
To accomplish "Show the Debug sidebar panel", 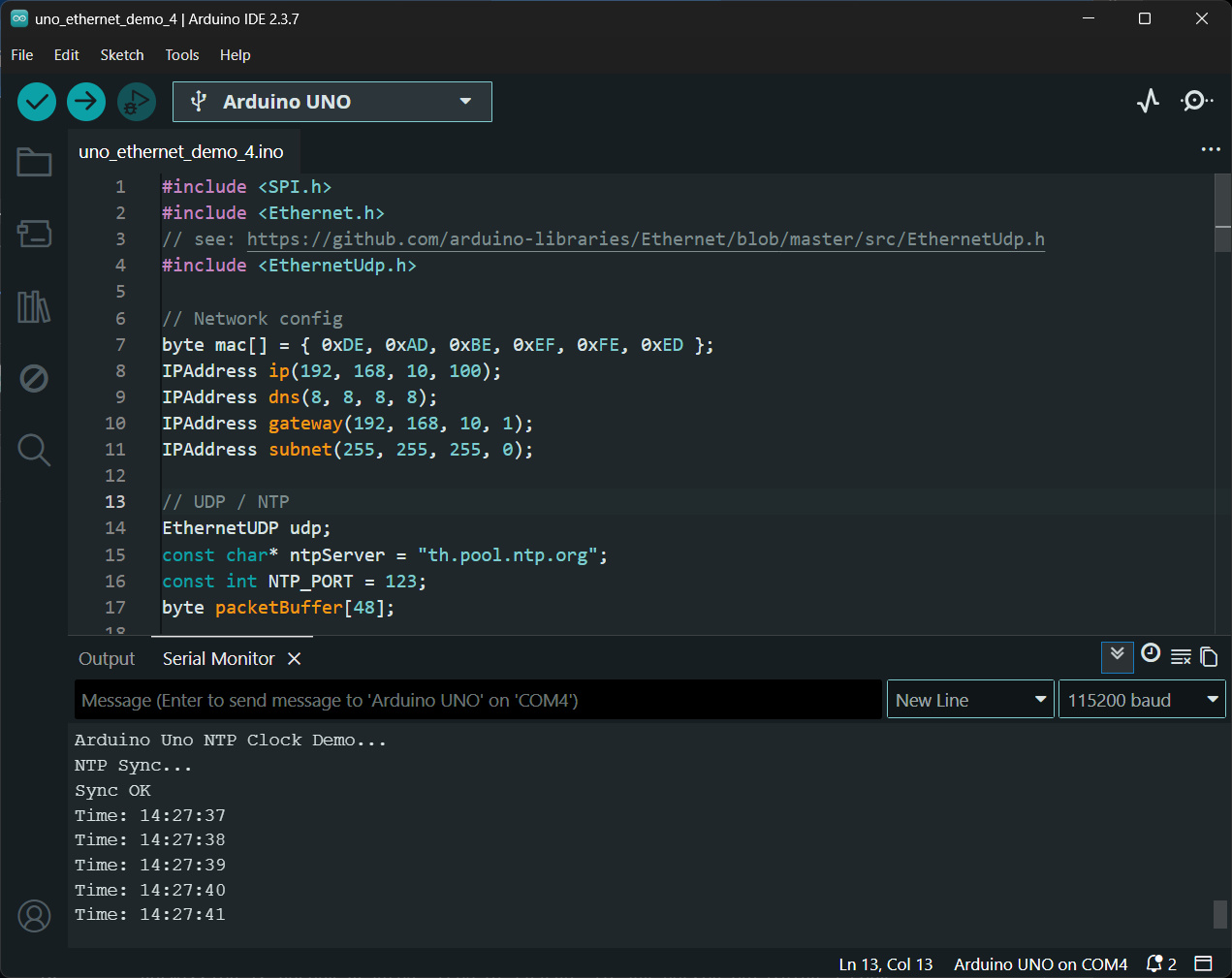I will 34,378.
